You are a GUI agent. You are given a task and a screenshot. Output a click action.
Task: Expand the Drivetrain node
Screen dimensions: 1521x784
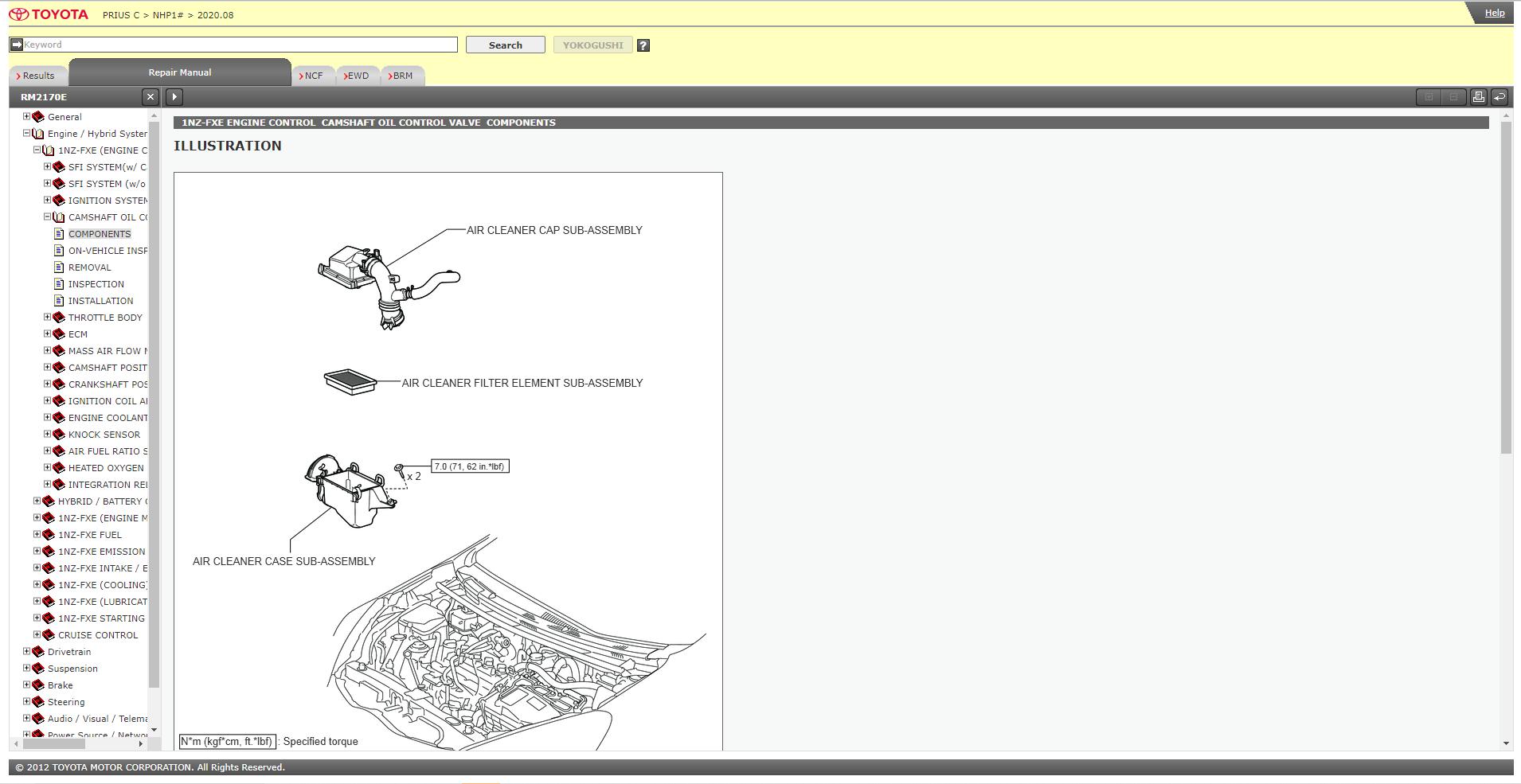pos(26,651)
